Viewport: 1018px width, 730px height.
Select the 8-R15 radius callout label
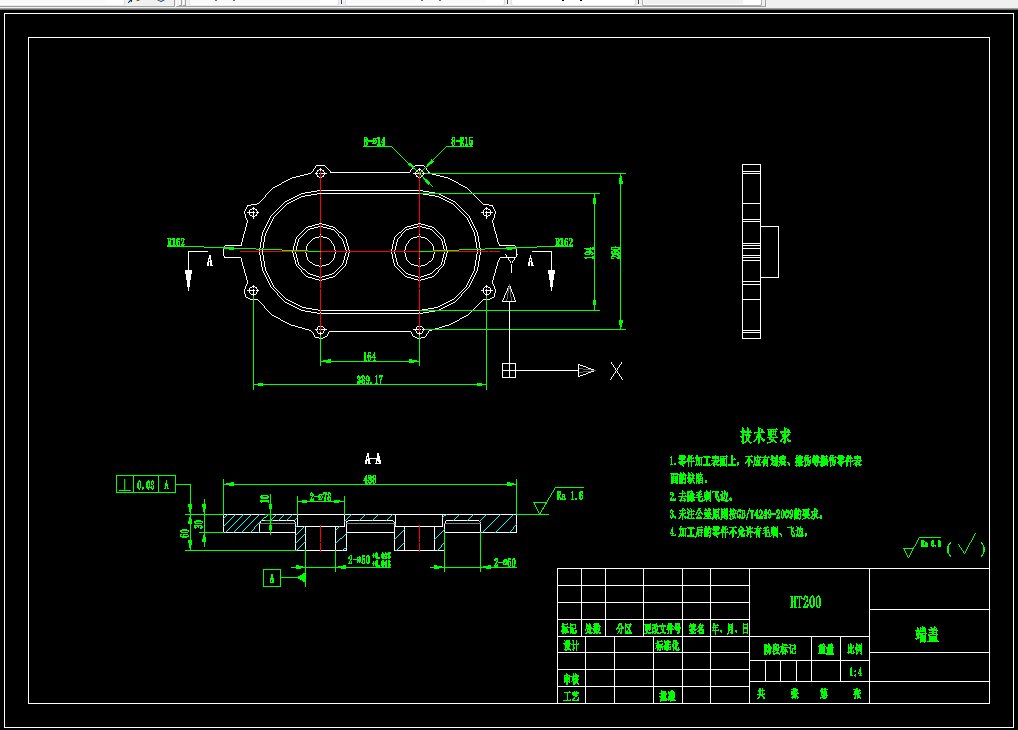[x=462, y=142]
